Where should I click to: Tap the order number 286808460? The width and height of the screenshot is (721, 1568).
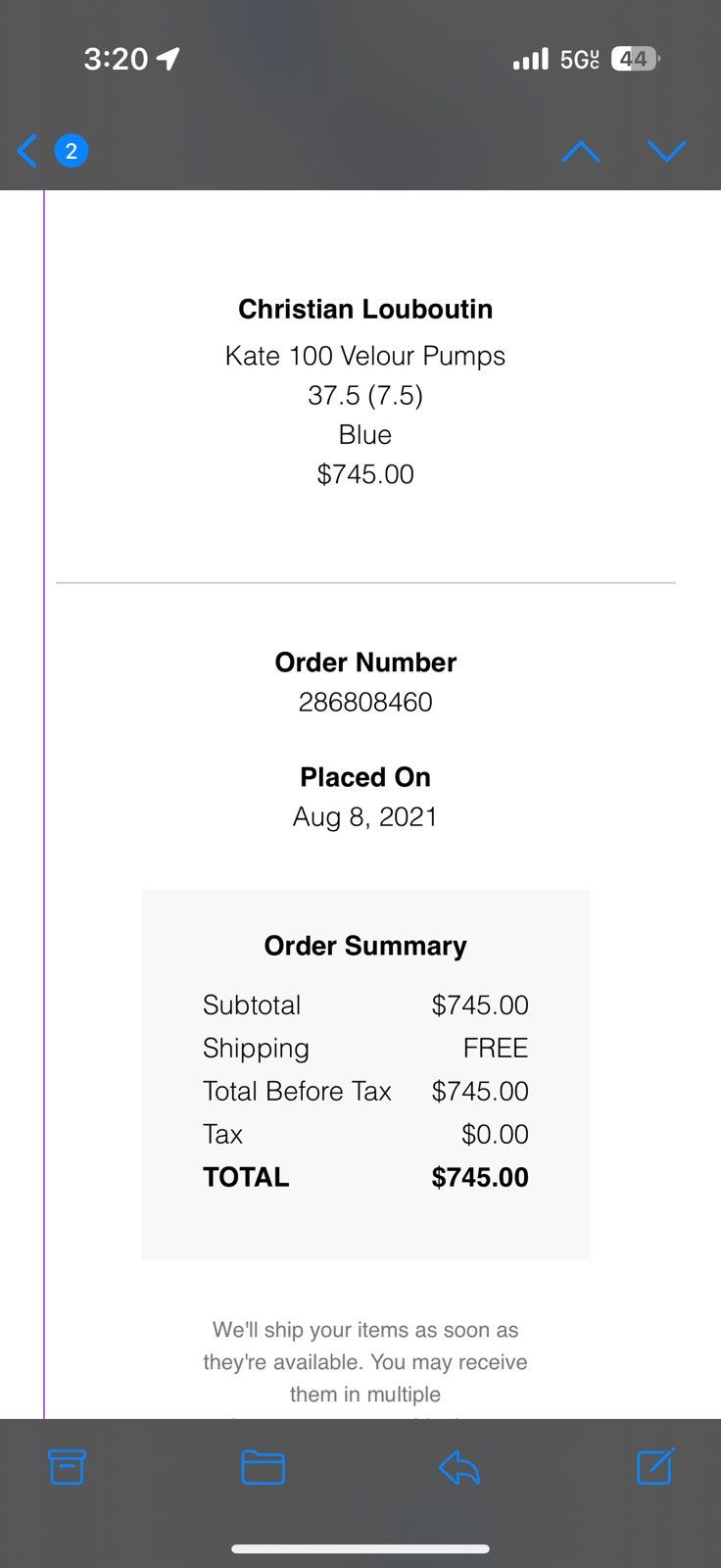point(365,702)
